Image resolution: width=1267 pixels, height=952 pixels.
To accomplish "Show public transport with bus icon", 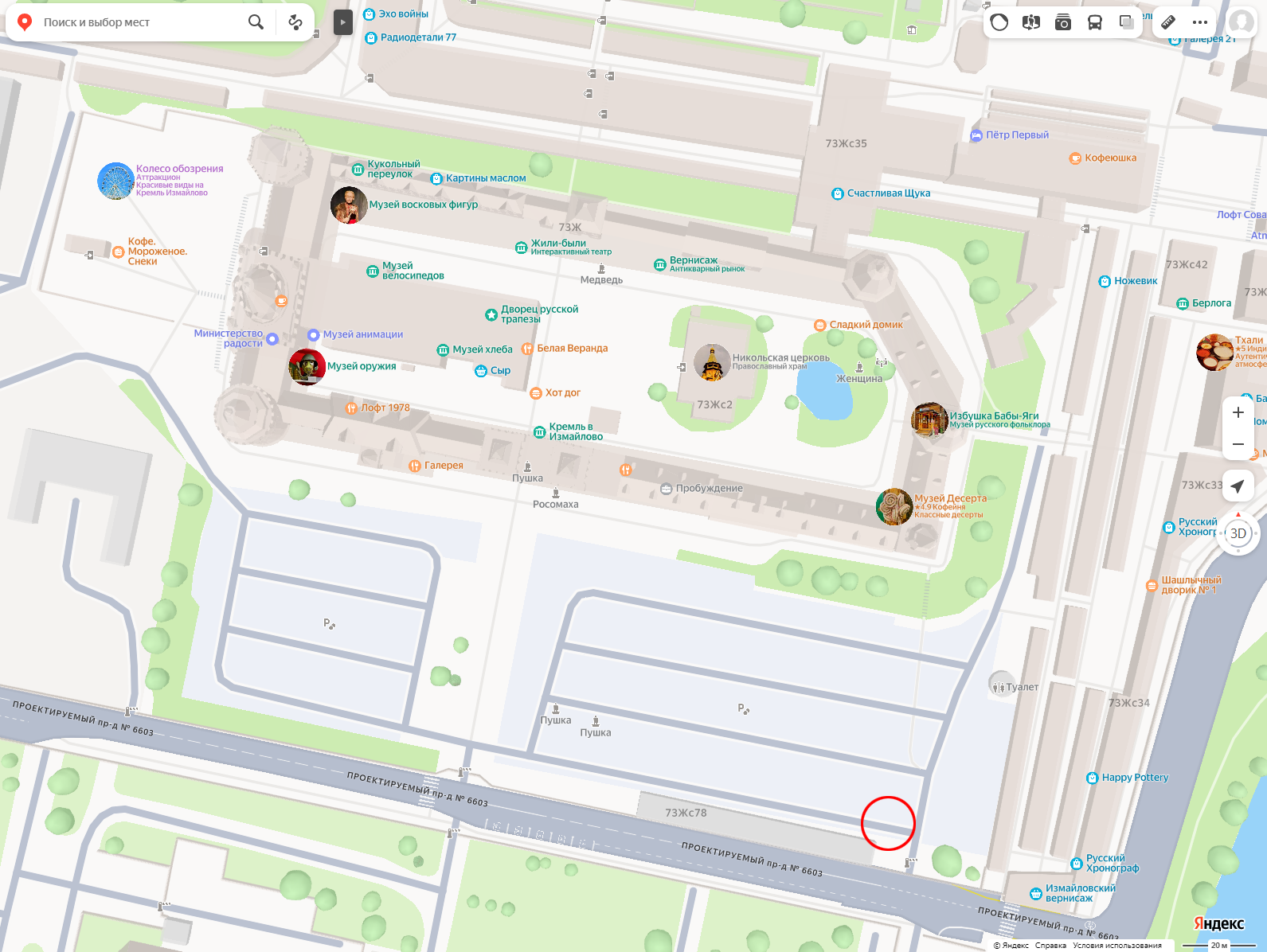I will (1095, 22).
